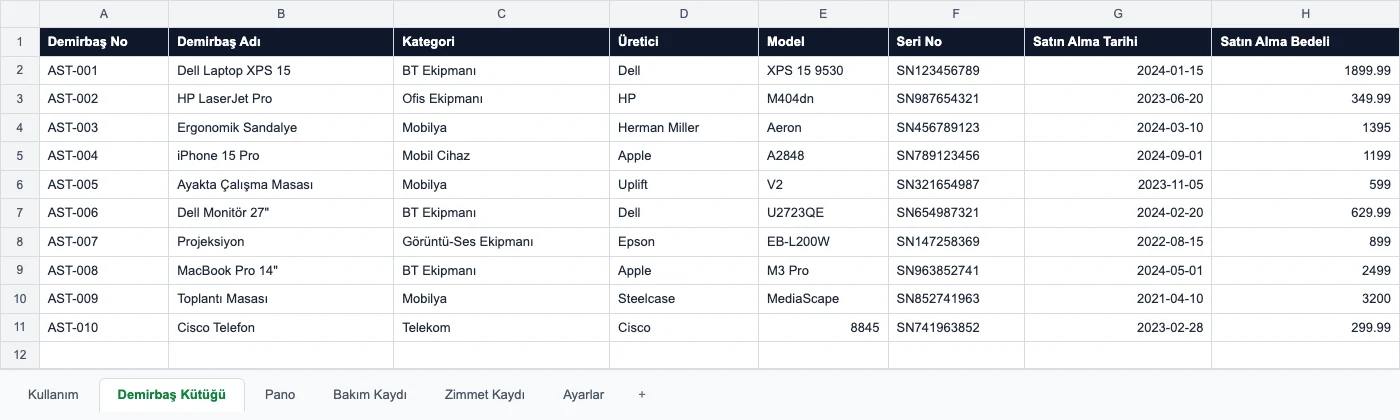Select model cell U2723QE
The height and width of the screenshot is (420, 1400).
tap(823, 213)
